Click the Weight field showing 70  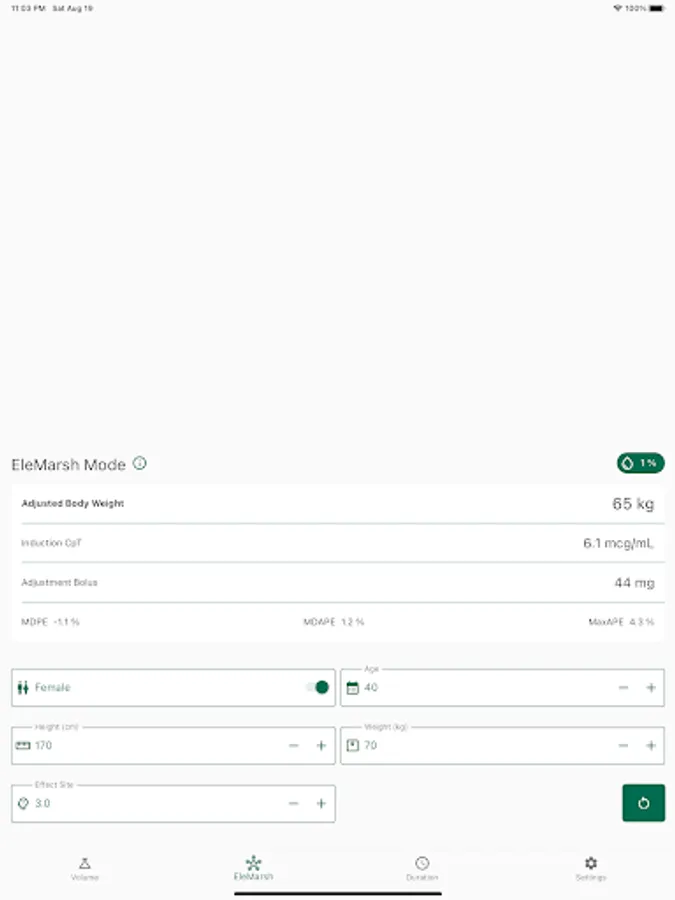tap(502, 745)
